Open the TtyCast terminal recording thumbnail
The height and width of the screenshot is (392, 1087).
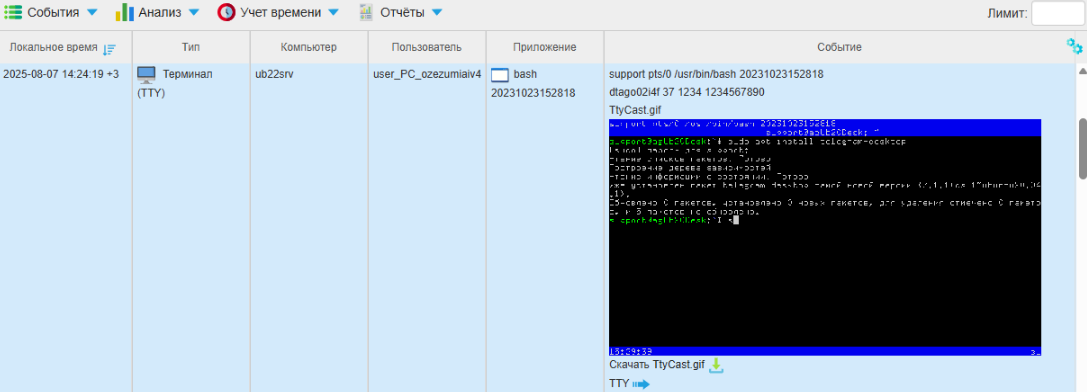tap(825, 237)
